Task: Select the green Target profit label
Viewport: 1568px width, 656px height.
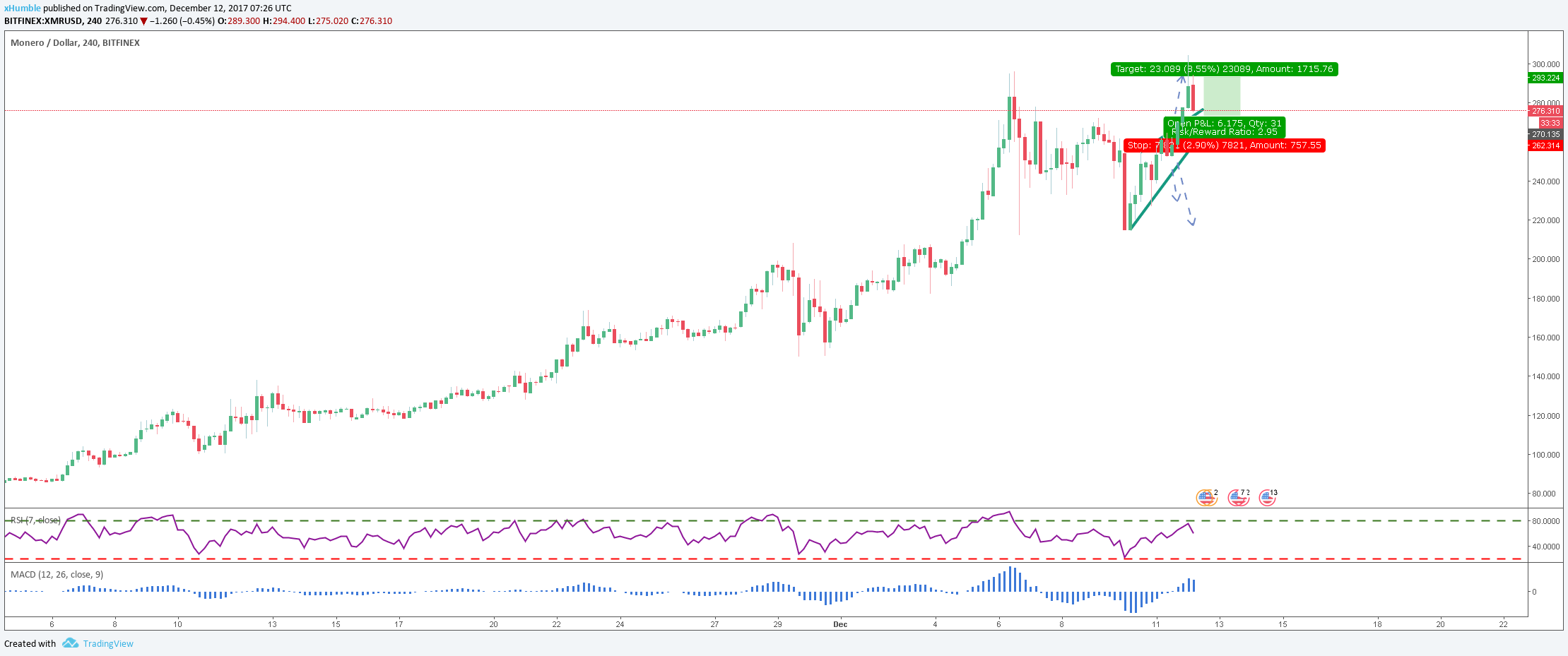Action: [x=1224, y=69]
